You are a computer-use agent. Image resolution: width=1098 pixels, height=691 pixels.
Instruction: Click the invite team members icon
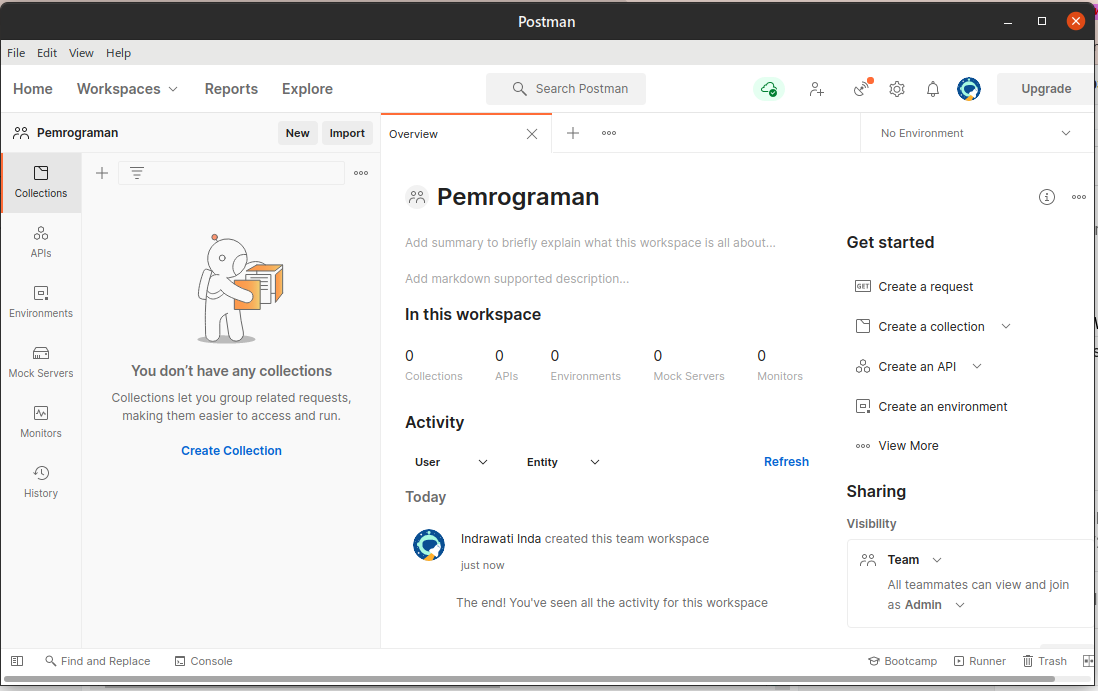(x=816, y=89)
